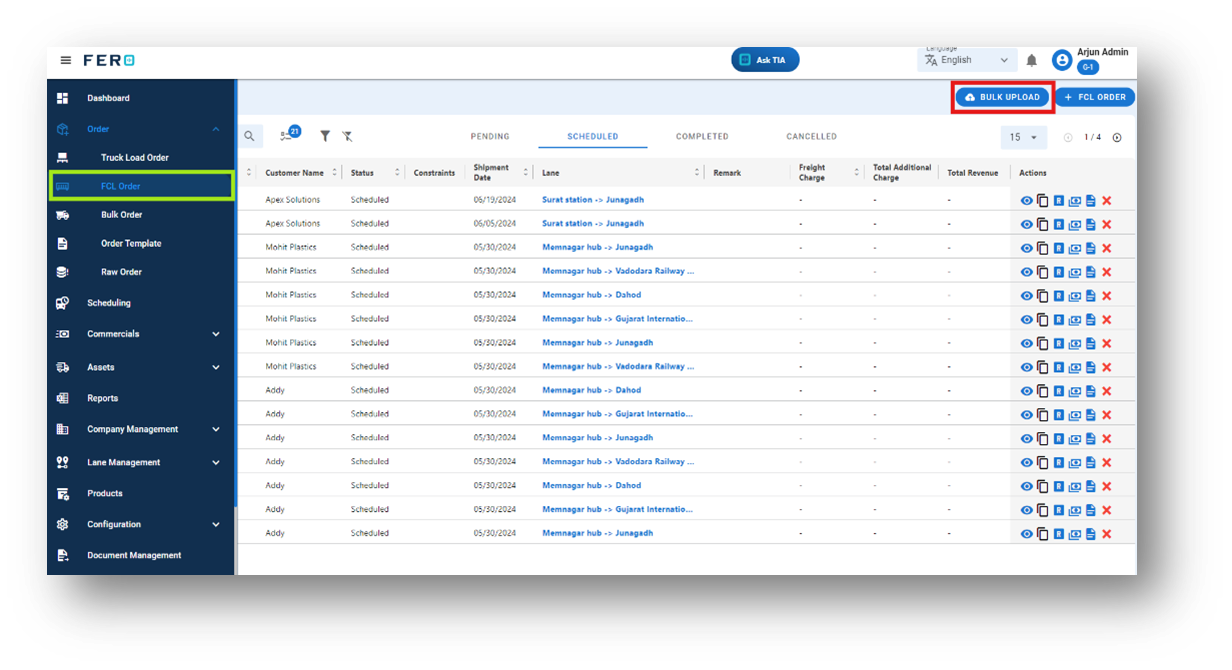1232x670 pixels.
Task: Sort by Freight Charge column
Action: coord(856,173)
